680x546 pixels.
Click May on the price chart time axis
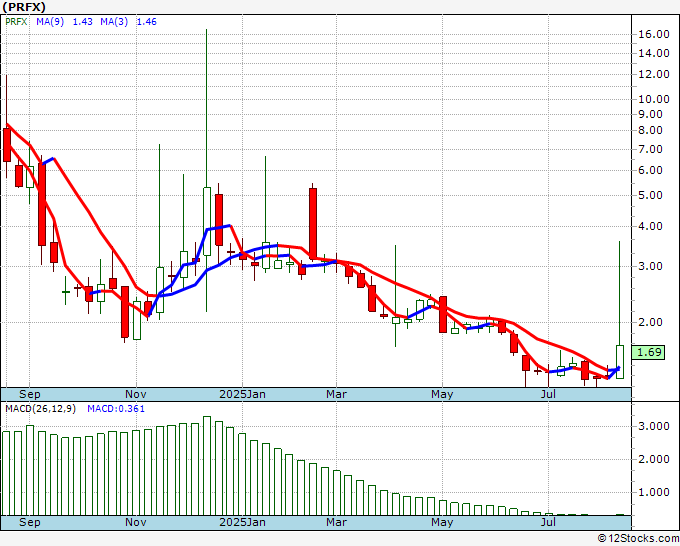442,395
